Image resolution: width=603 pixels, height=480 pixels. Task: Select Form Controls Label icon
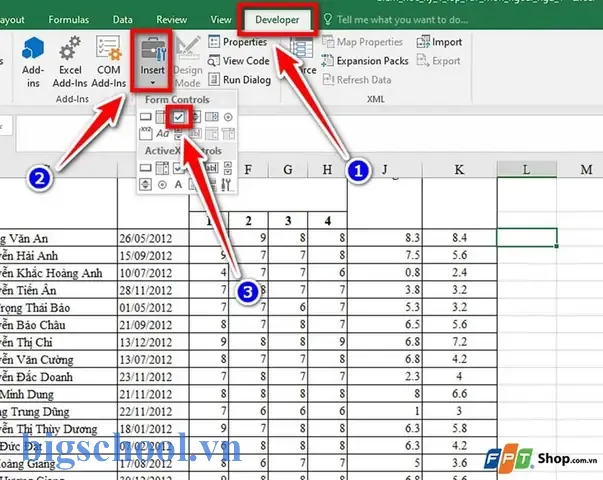[163, 133]
